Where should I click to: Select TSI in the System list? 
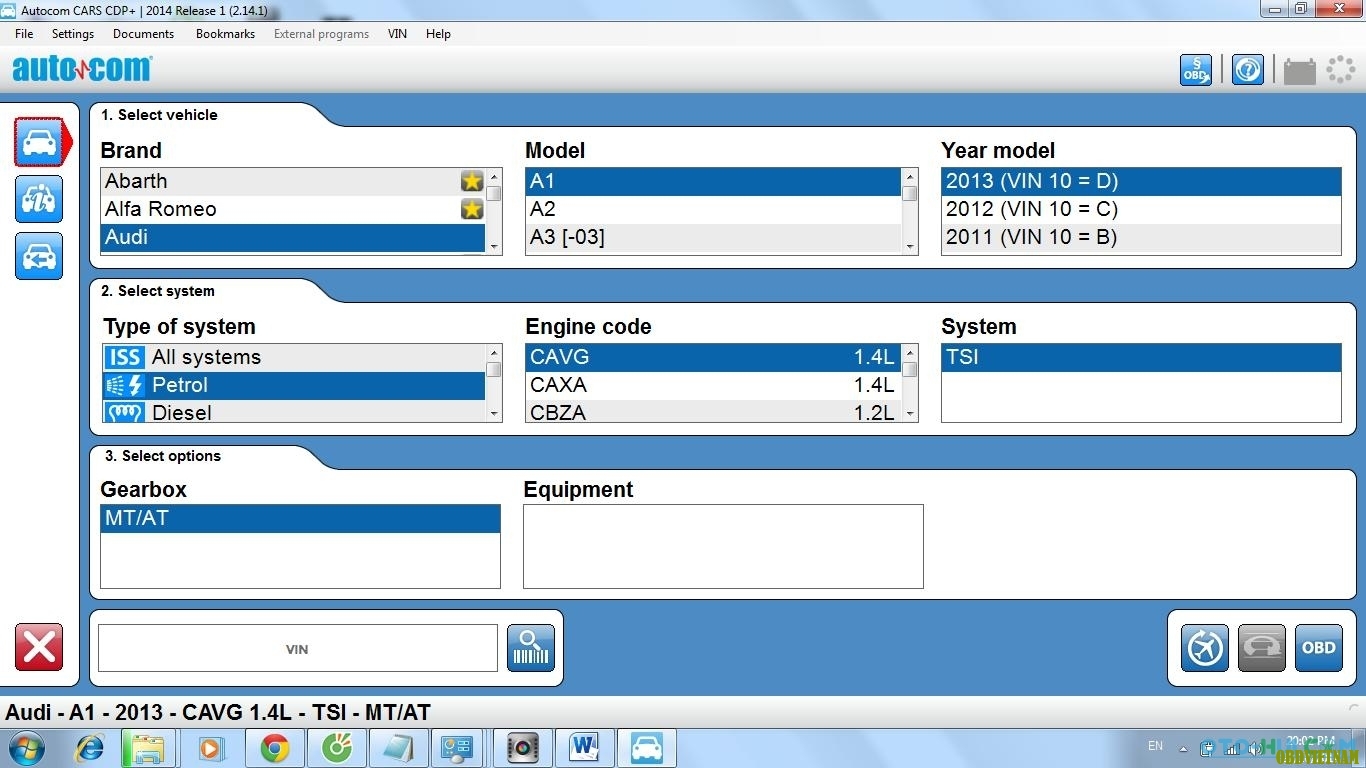click(x=1141, y=357)
